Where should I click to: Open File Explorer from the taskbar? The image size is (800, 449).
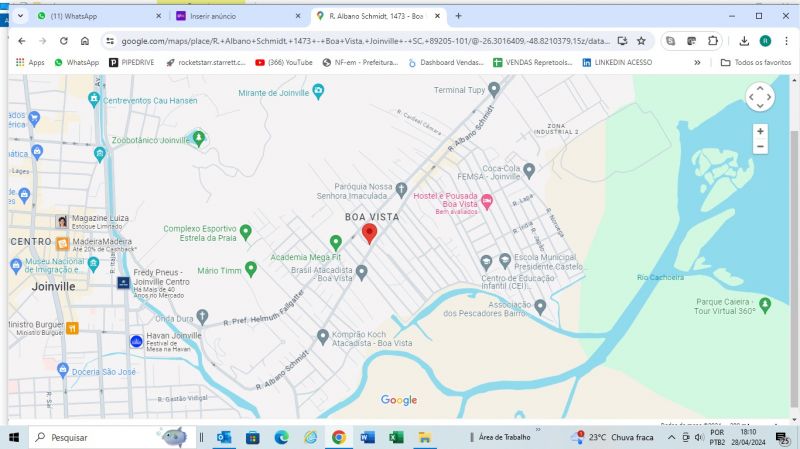coord(424,437)
